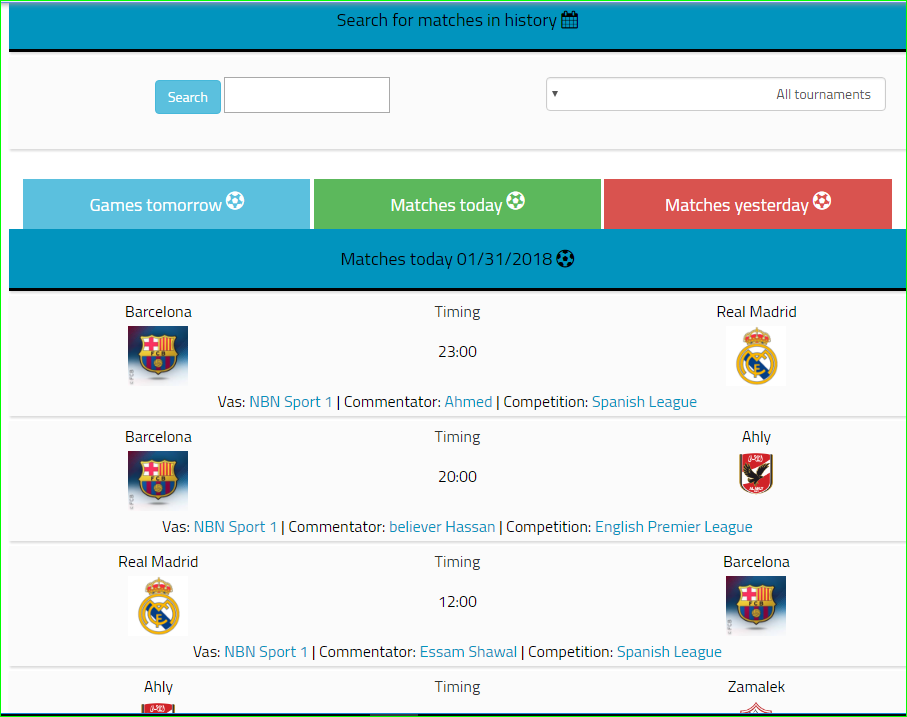Open Spanish League link in 12:00 match

click(669, 652)
